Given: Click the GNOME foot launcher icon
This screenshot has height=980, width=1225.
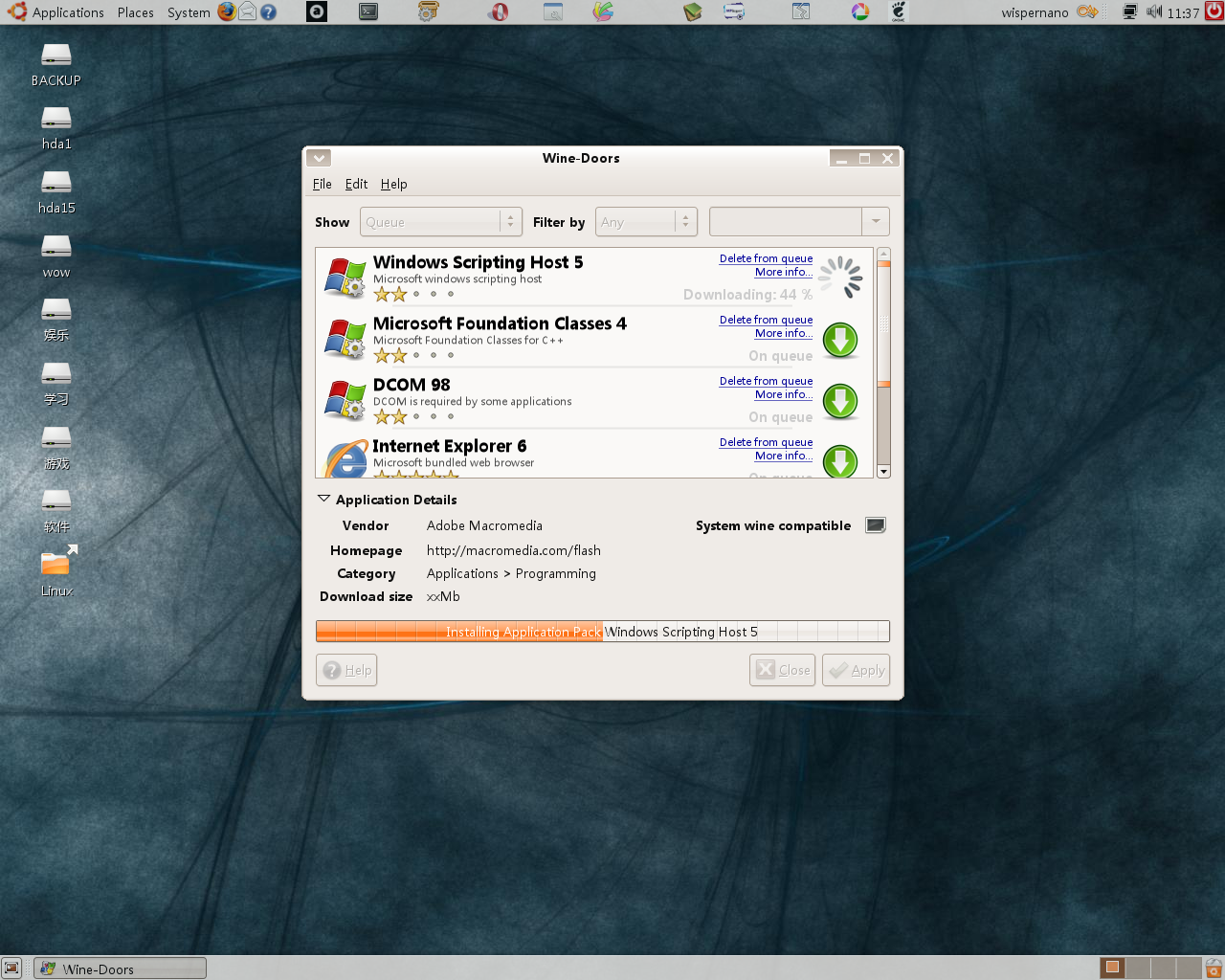Looking at the screenshot, I should (898, 11).
